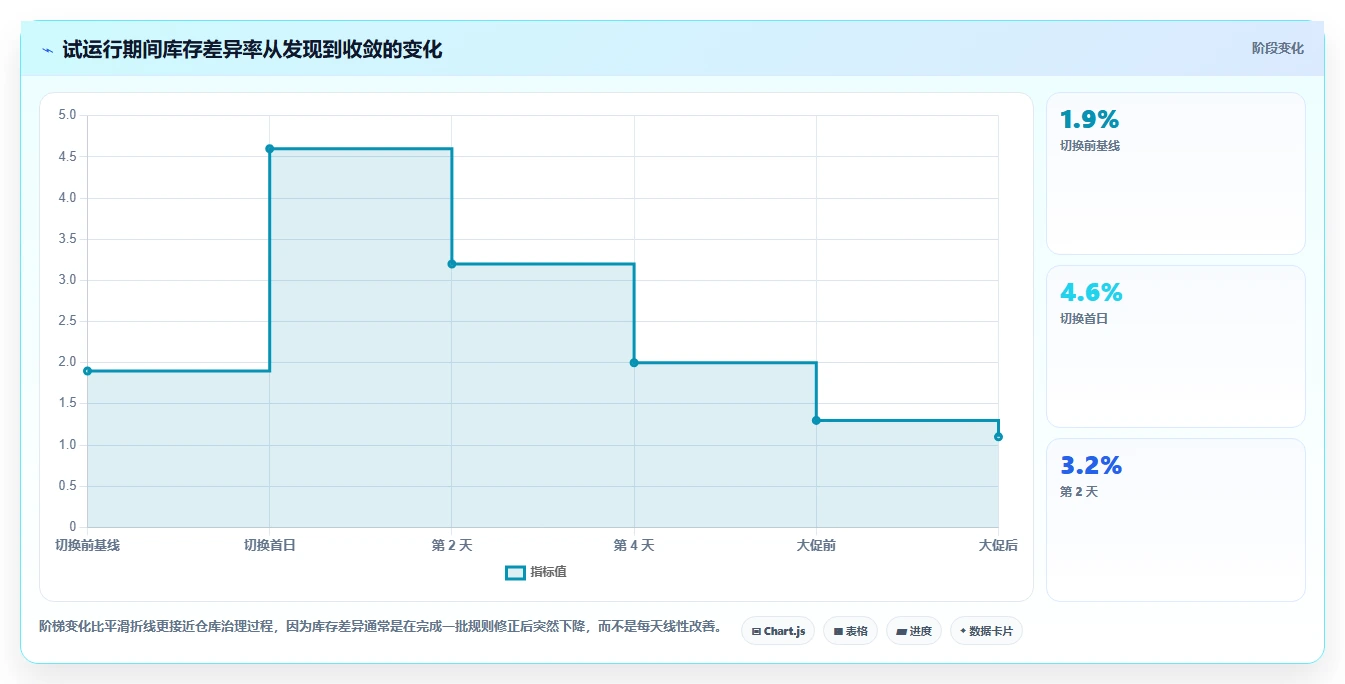Select the 进度 tag chip
This screenshot has width=1345, height=684.
[x=914, y=631]
